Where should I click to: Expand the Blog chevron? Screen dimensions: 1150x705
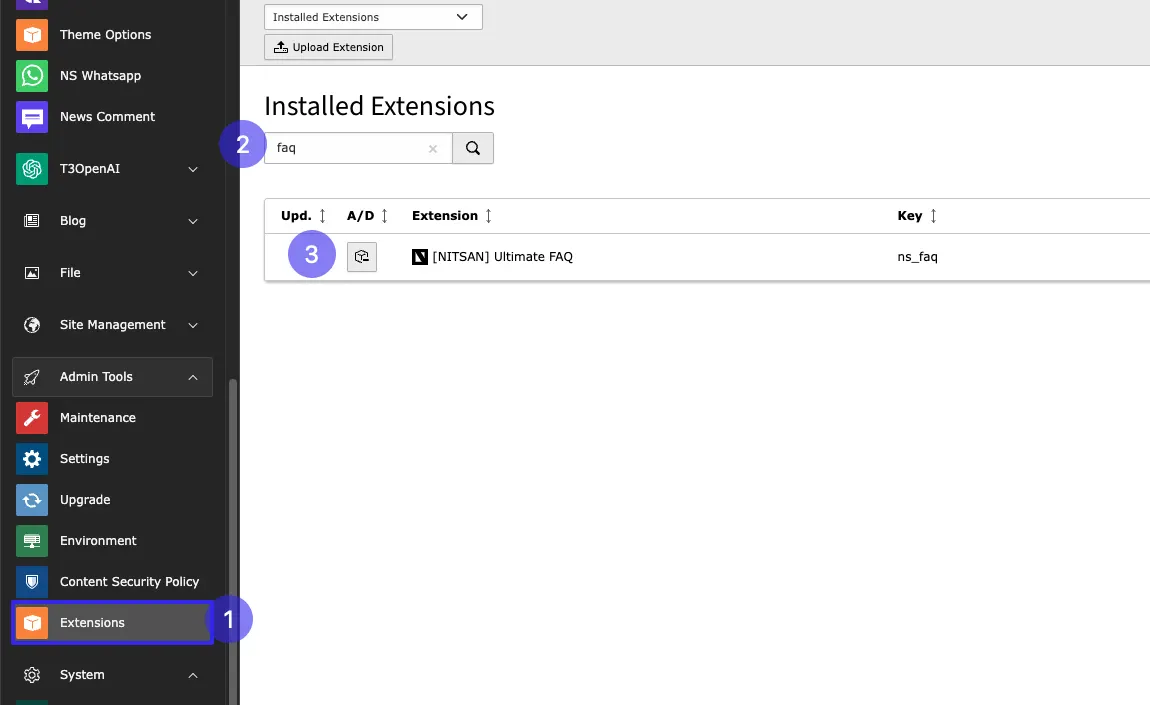tap(193, 222)
